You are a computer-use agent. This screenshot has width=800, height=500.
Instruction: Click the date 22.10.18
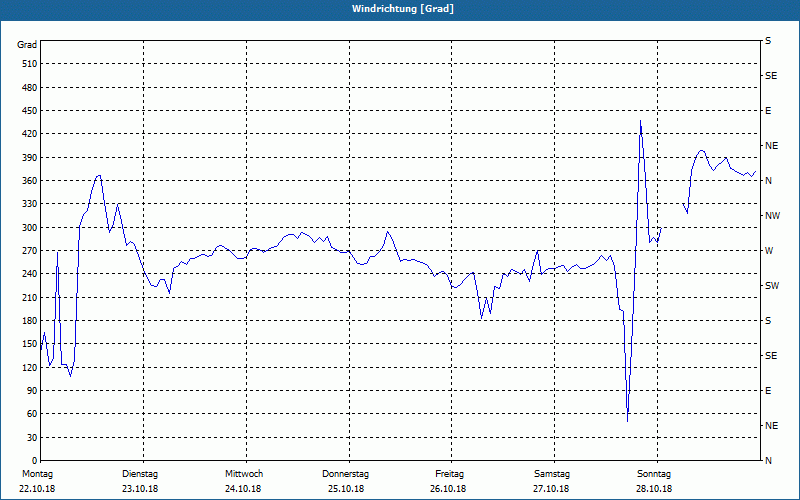coord(37,489)
